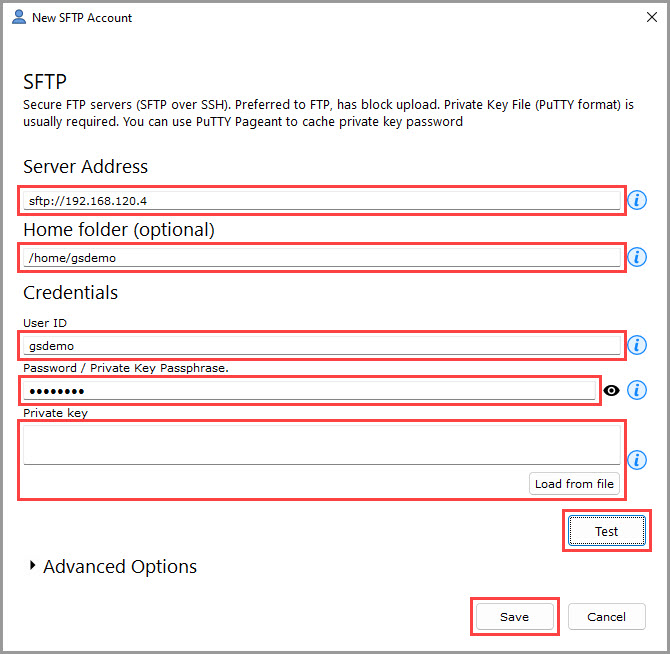Screen dimensions: 670x654
Task: Click the Home folder text field
Action: (x=322, y=258)
